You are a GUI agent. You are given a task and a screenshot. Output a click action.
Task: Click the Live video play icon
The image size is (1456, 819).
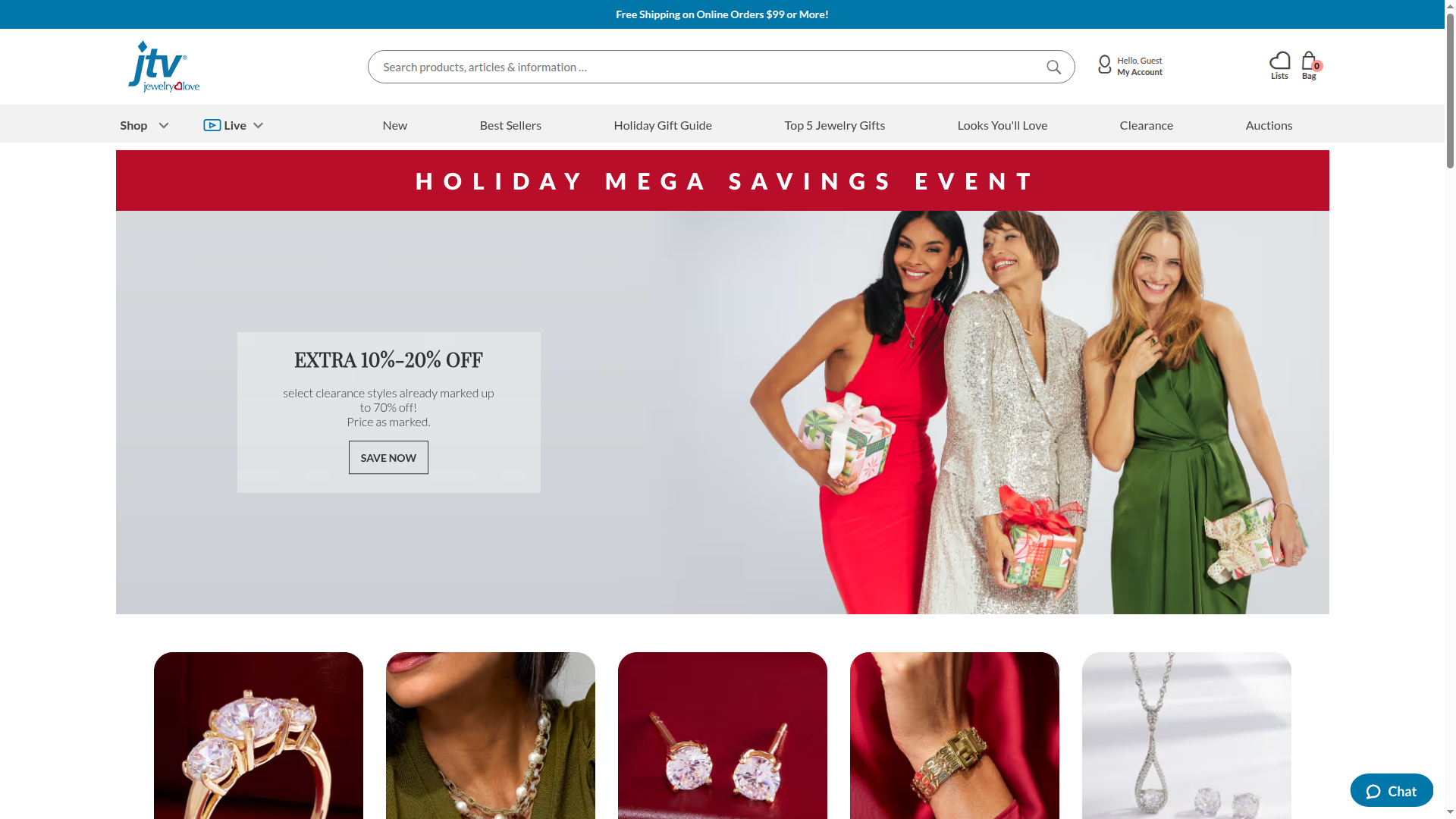pos(212,125)
